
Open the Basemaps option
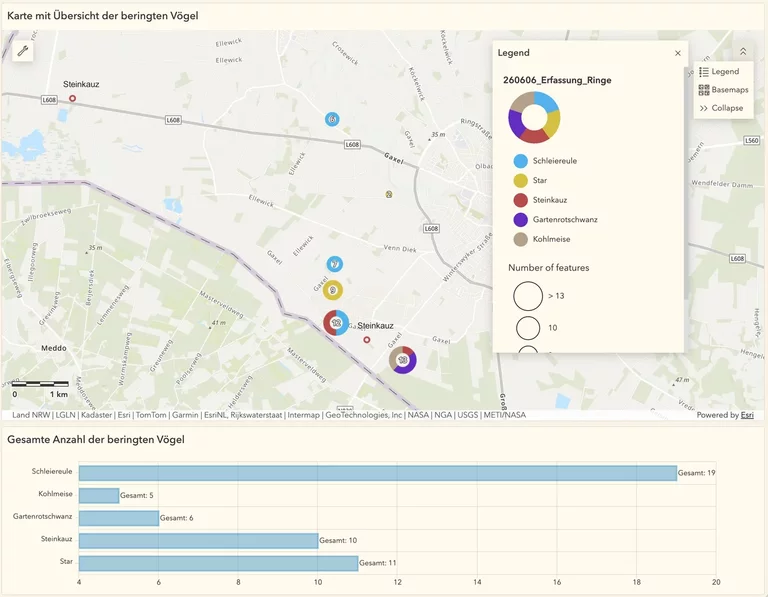point(723,90)
